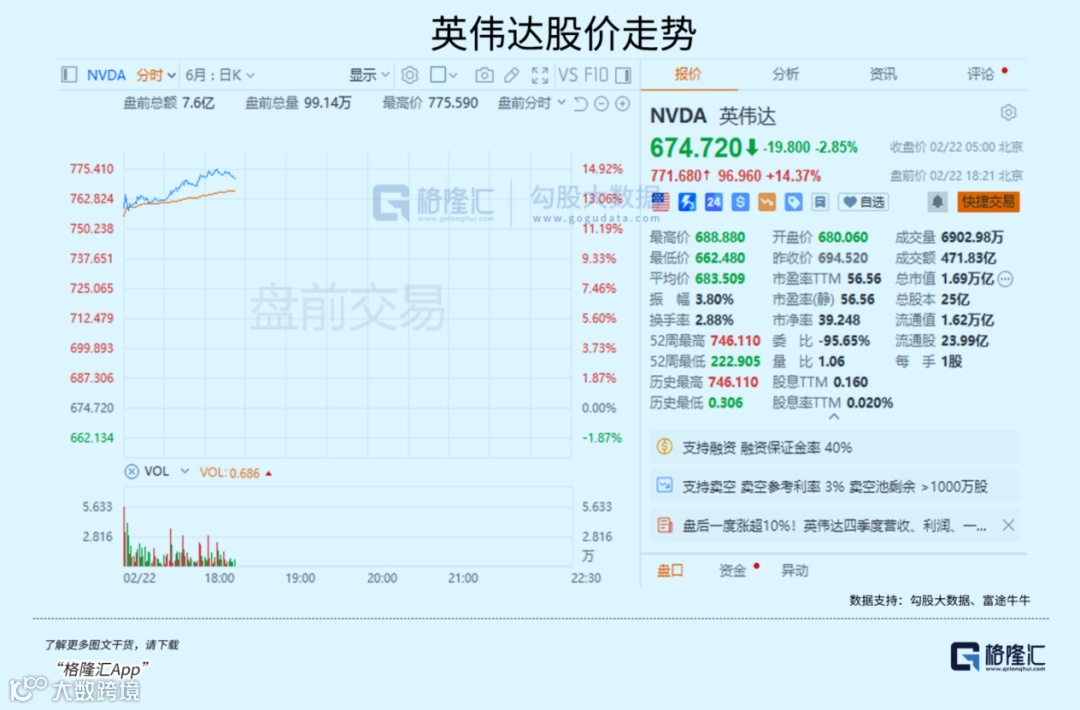This screenshot has height=710, width=1080.
Task: Open the 支持融资 margin info row
Action: click(834, 448)
